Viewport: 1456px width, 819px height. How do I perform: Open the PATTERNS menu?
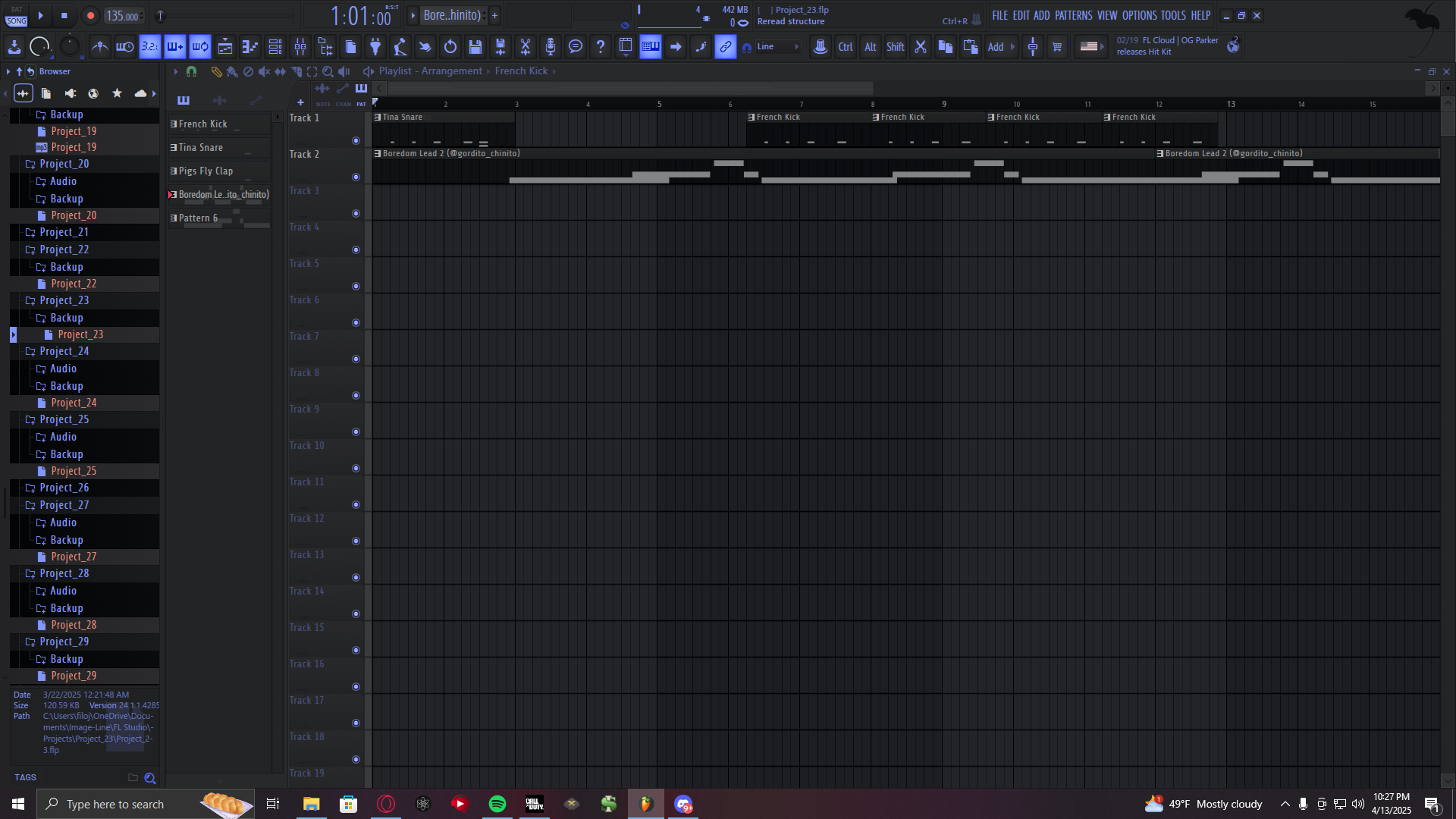click(x=1073, y=15)
